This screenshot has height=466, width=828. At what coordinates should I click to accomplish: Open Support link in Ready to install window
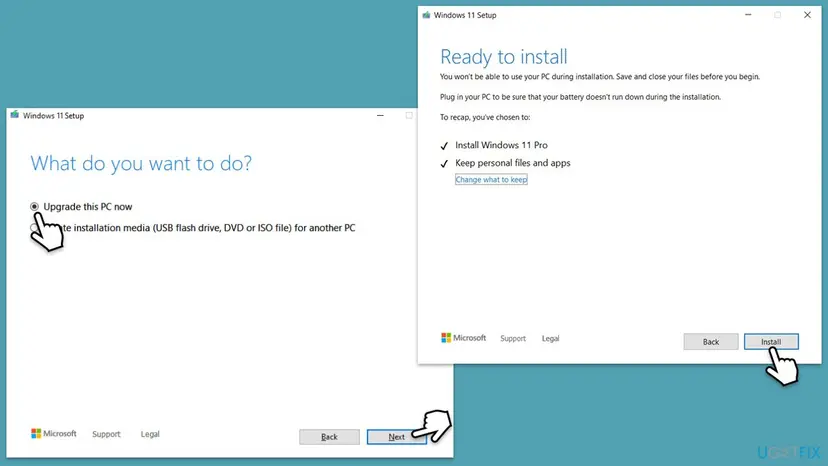click(x=513, y=339)
